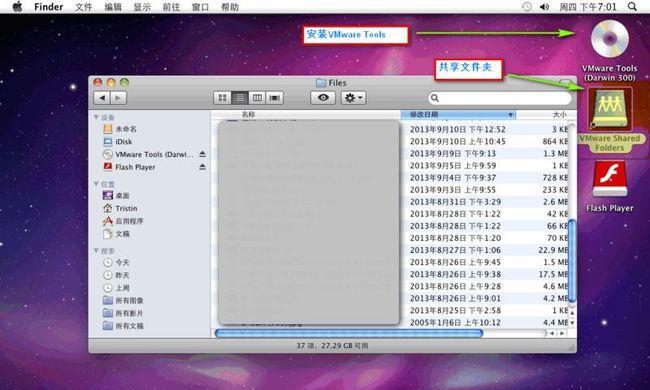Click the Files window title folder icon
The height and width of the screenshot is (390, 650).
tap(321, 82)
